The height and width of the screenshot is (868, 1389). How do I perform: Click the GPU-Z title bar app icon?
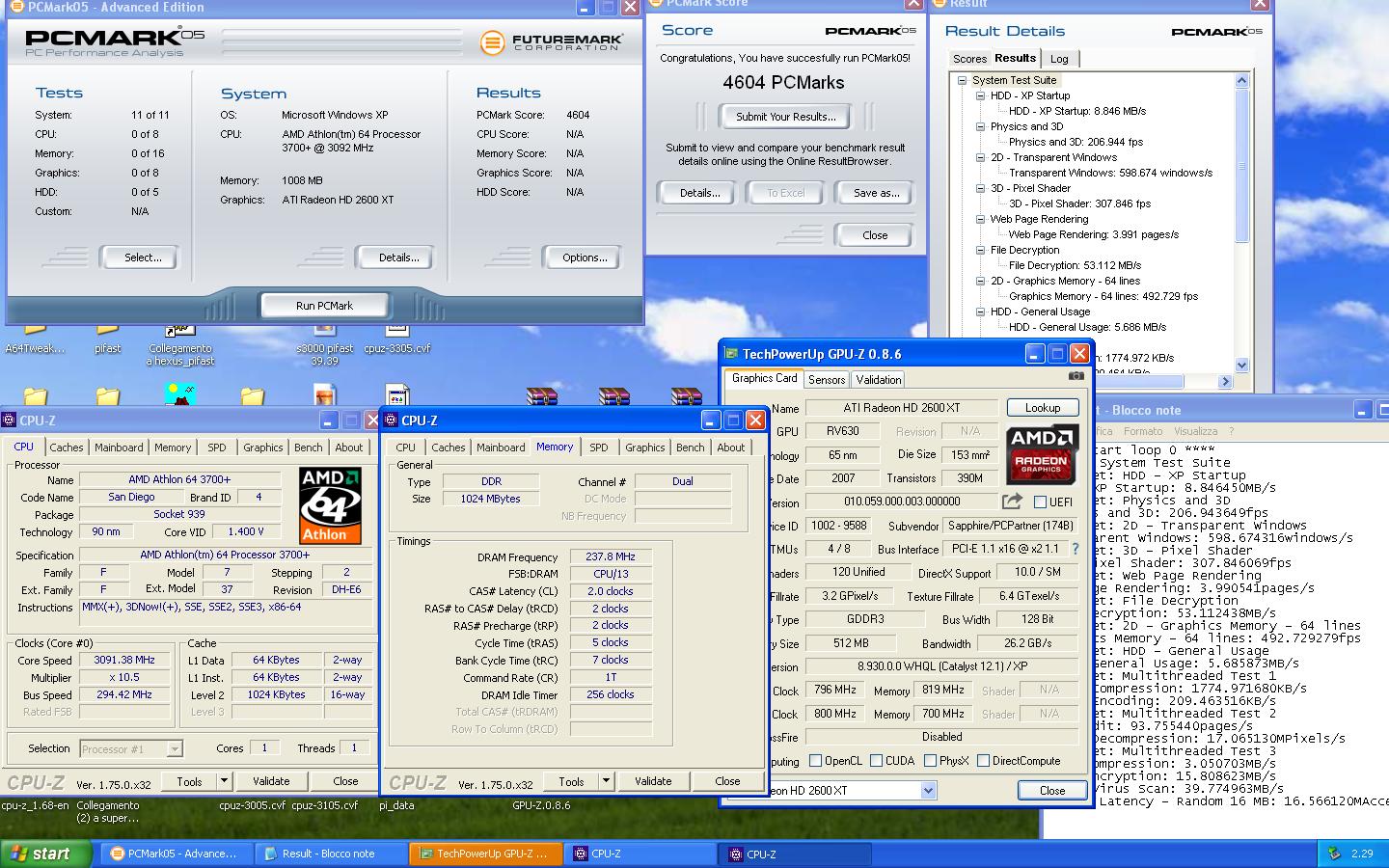pyautogui.click(x=731, y=354)
